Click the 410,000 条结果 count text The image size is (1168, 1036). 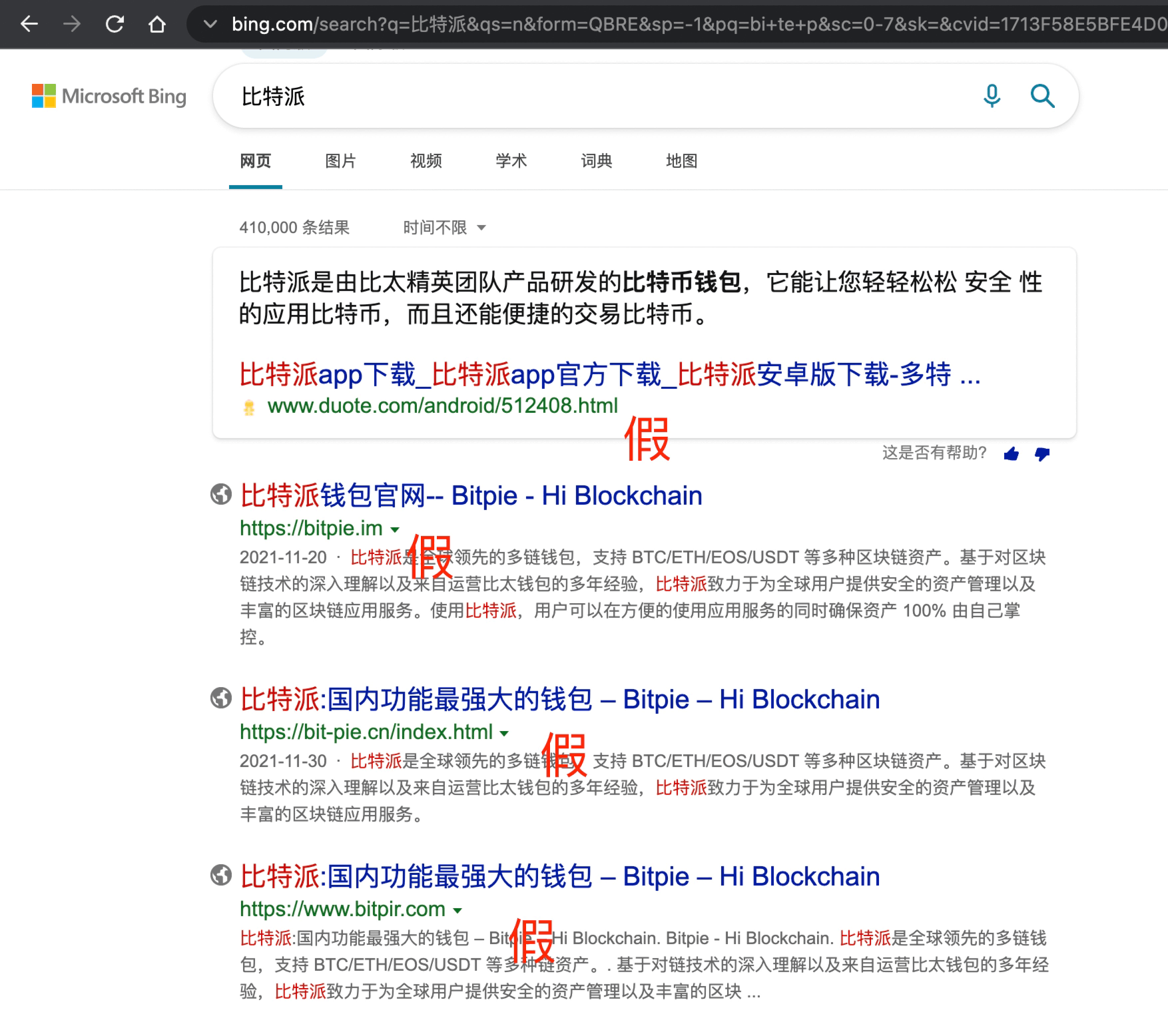294,228
